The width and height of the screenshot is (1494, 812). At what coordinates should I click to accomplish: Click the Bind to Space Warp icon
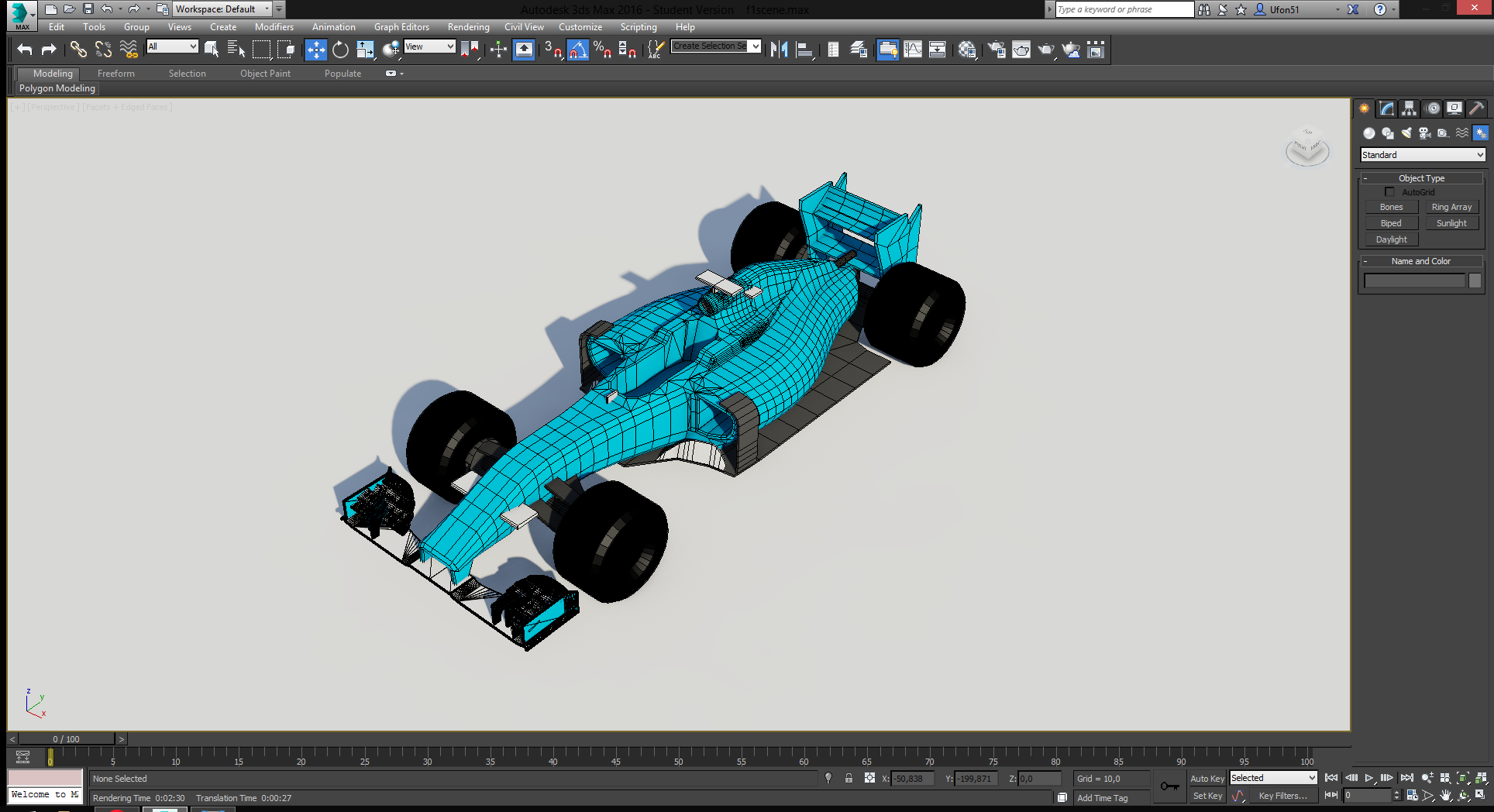point(129,50)
